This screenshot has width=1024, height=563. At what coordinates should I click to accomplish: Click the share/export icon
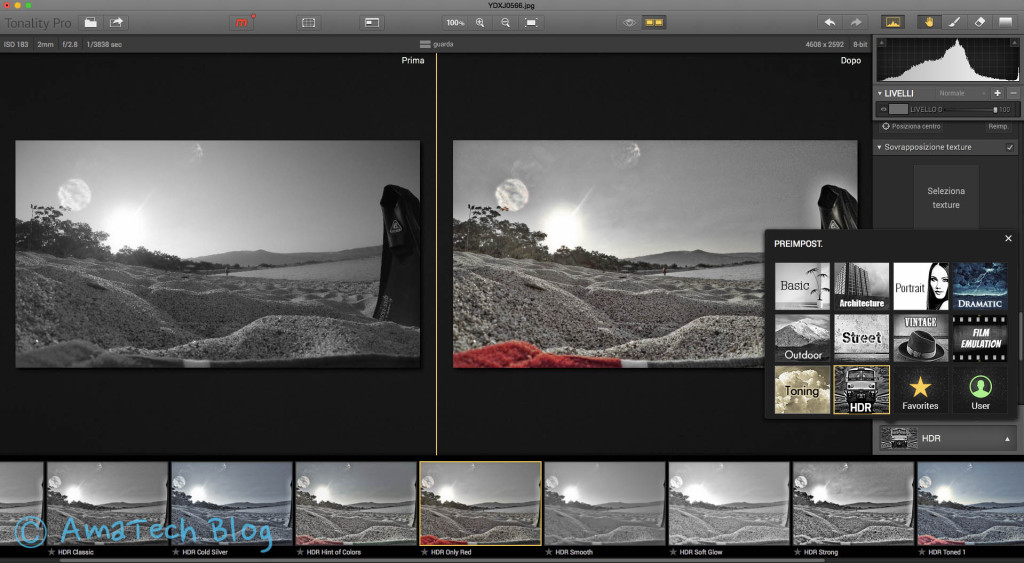point(116,22)
